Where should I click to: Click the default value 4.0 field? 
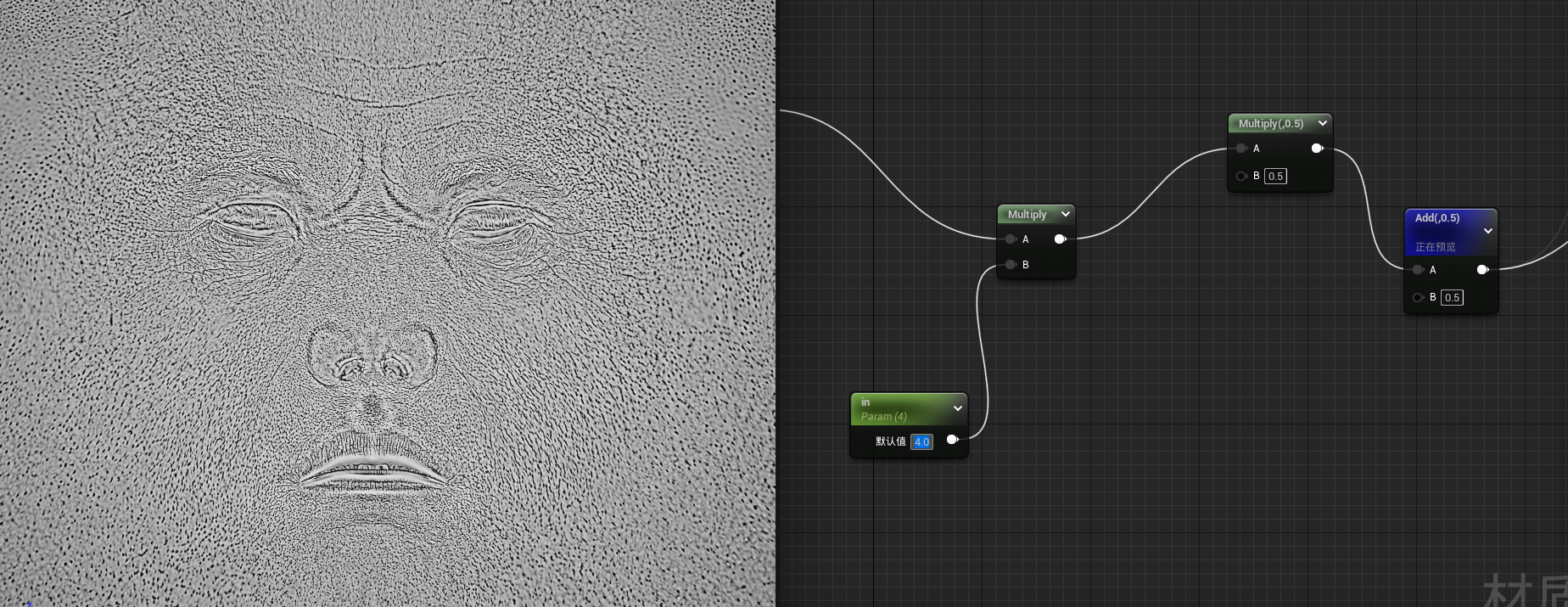pos(921,441)
